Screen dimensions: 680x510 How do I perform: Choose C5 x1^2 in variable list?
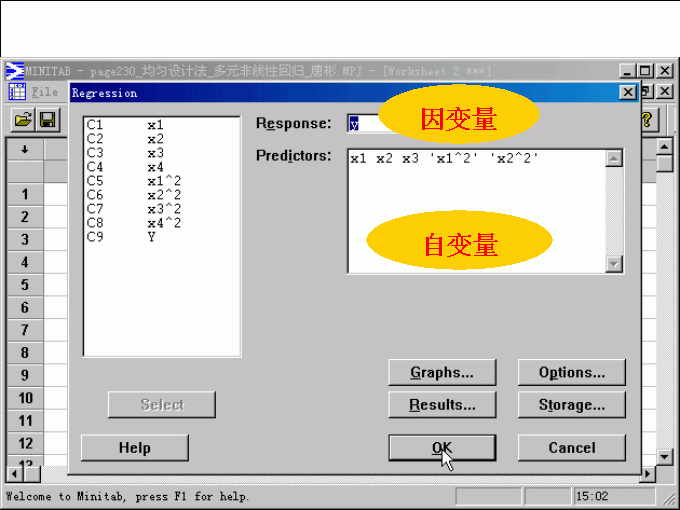tap(130, 181)
